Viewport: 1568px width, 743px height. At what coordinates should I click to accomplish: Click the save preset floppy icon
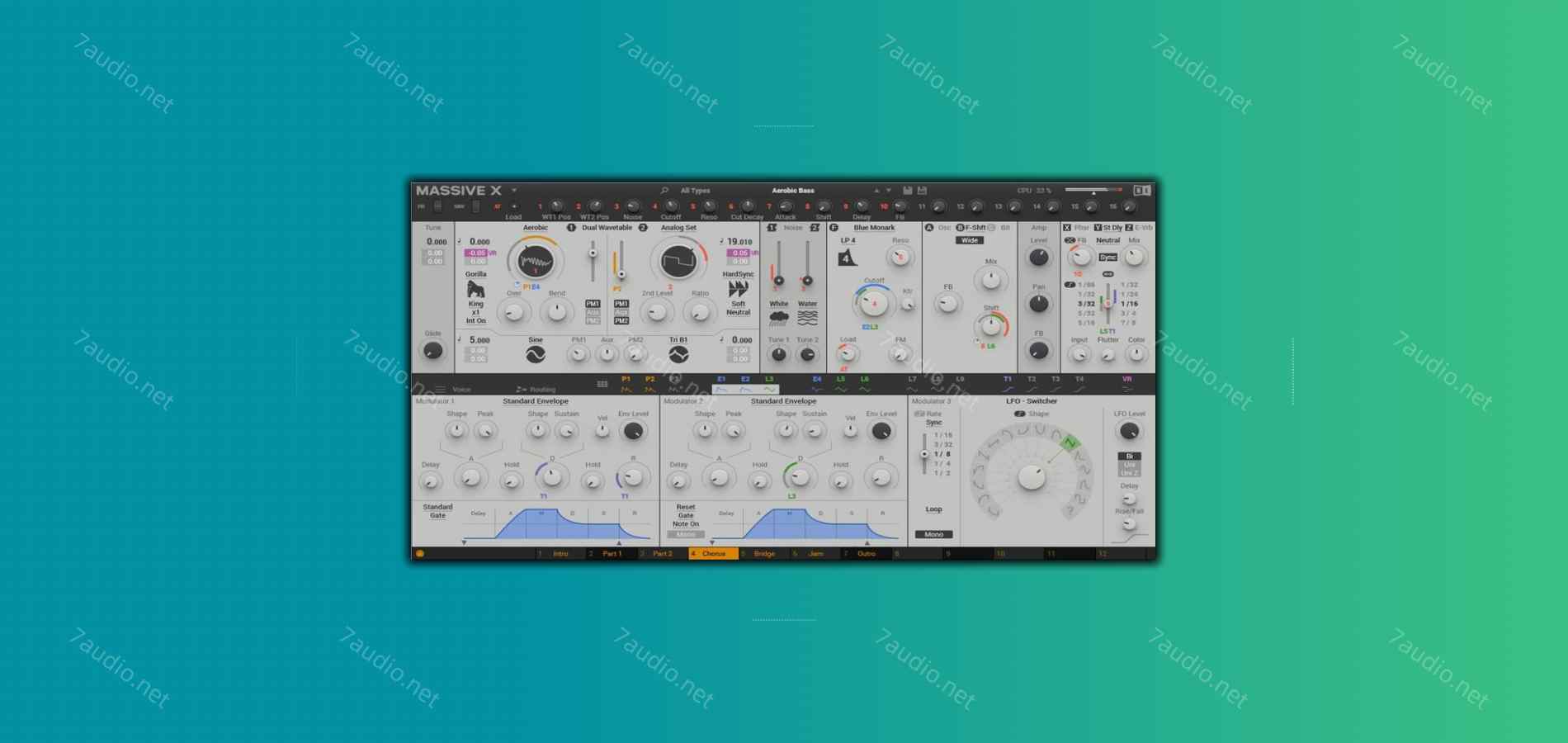[x=908, y=191]
